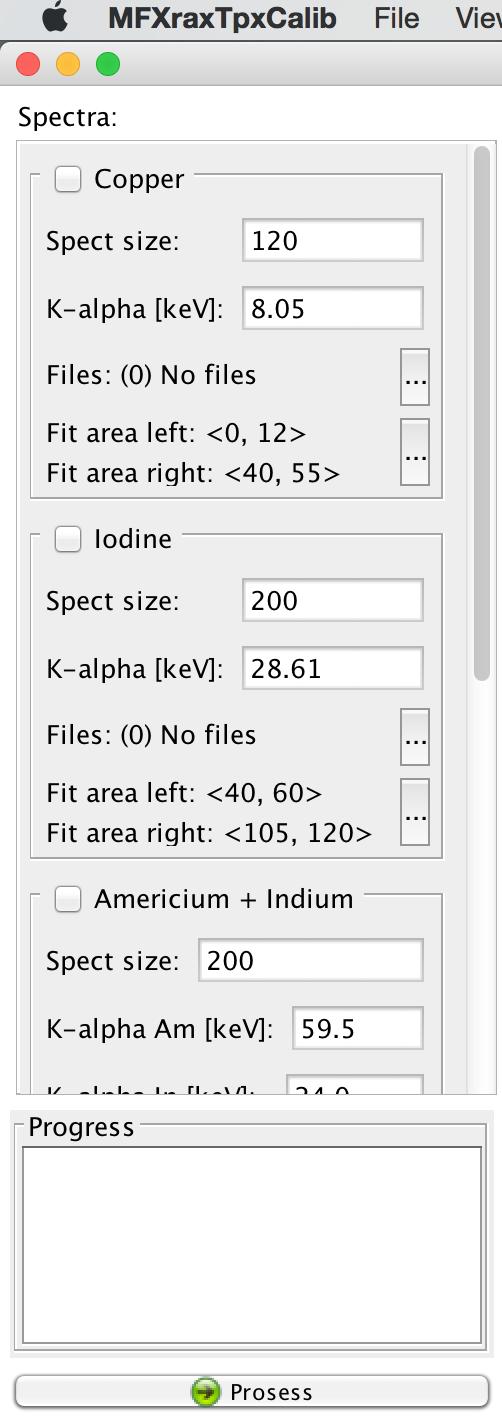Edit Copper fit area ranges

(415, 452)
